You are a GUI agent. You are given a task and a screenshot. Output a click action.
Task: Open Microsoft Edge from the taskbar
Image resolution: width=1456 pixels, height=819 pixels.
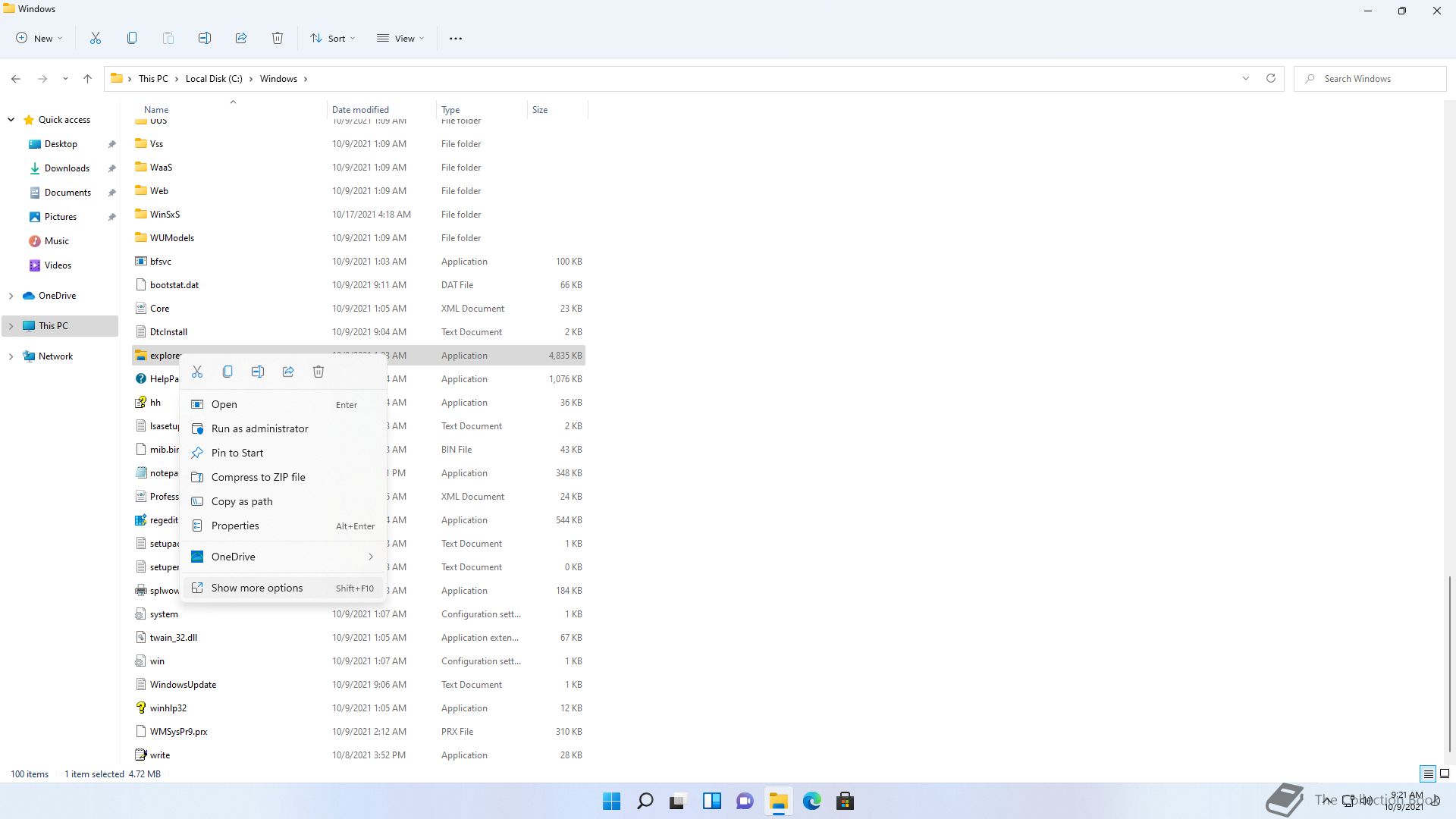coord(811,801)
